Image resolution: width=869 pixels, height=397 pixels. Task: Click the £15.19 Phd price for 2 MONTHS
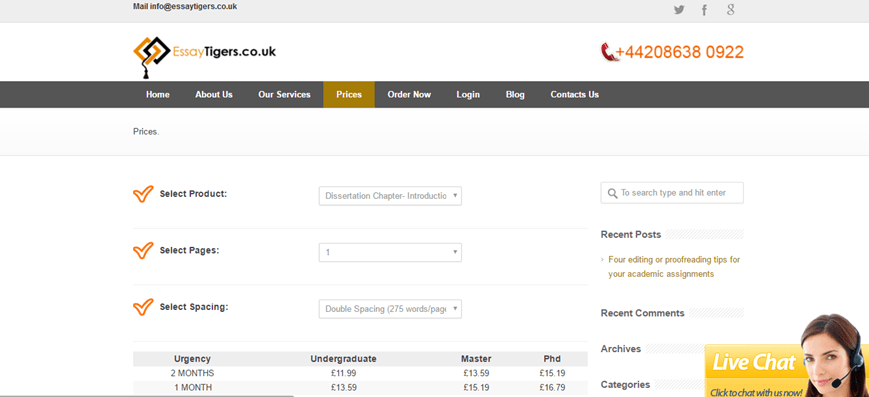552,373
